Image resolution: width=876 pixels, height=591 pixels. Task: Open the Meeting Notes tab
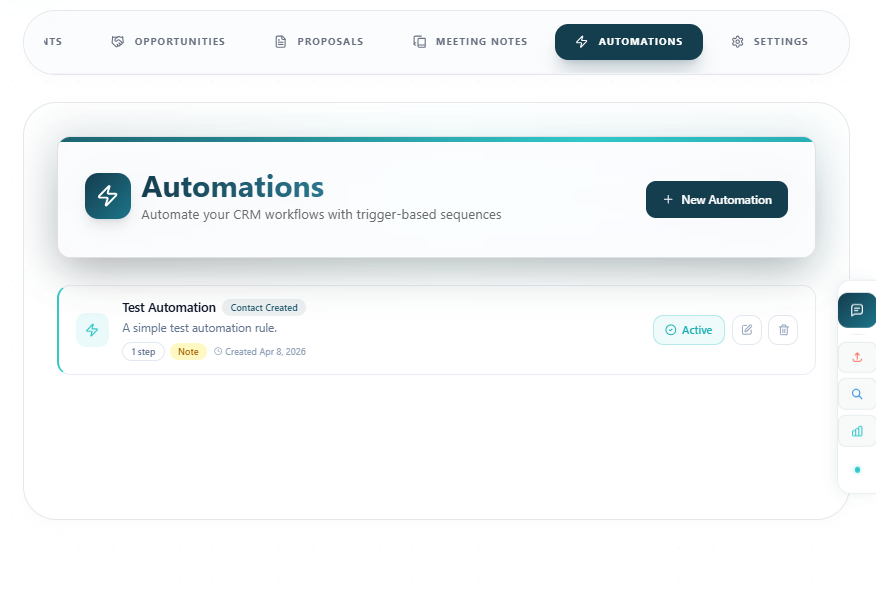pos(470,41)
